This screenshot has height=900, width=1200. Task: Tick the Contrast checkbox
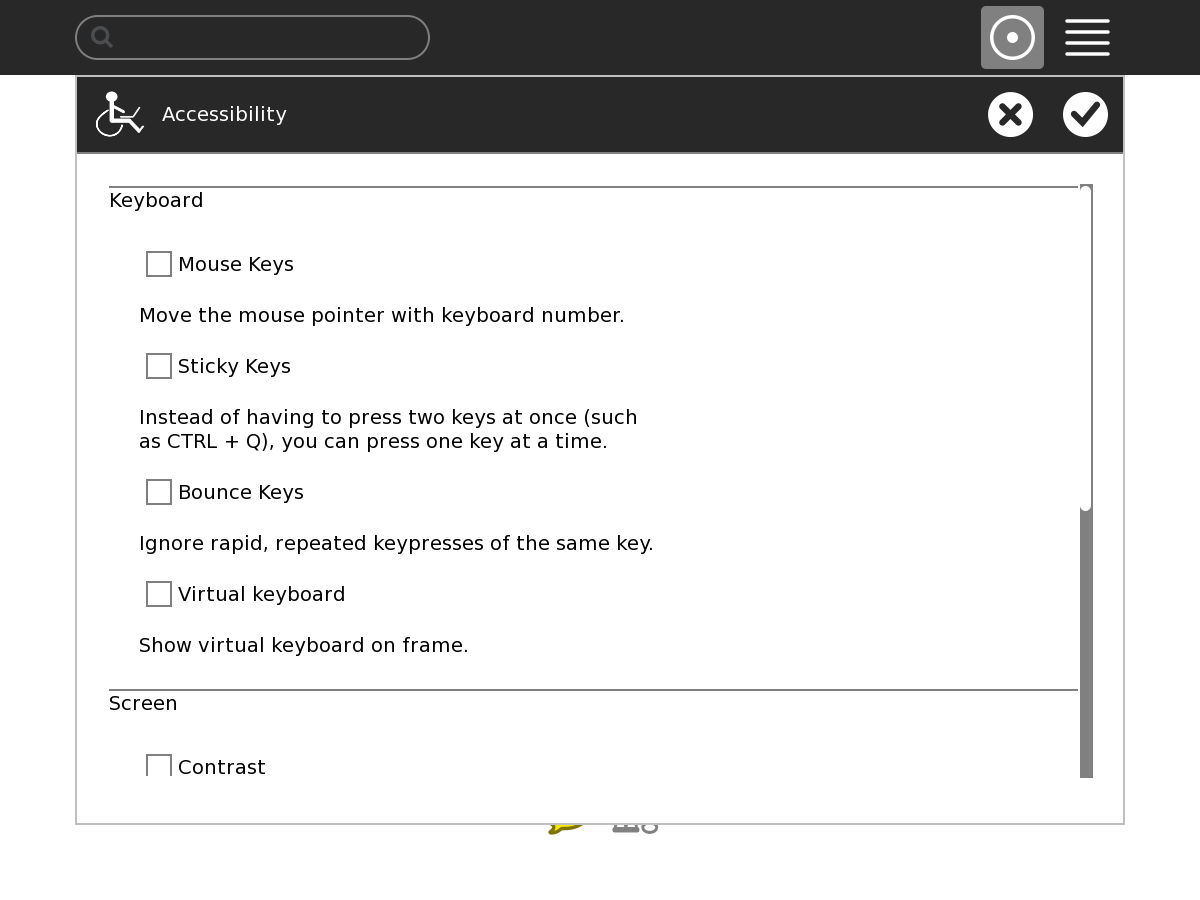[159, 766]
